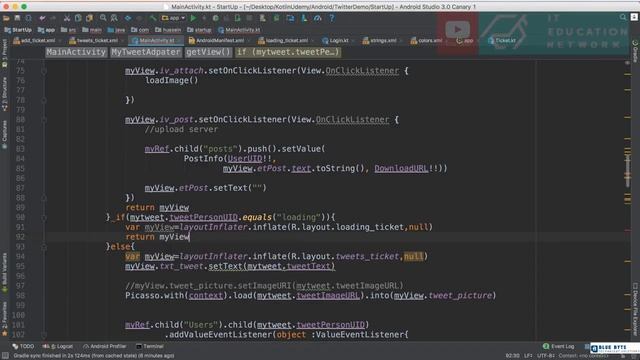
Task: Click the Help question mark icon
Action: click(331, 18)
